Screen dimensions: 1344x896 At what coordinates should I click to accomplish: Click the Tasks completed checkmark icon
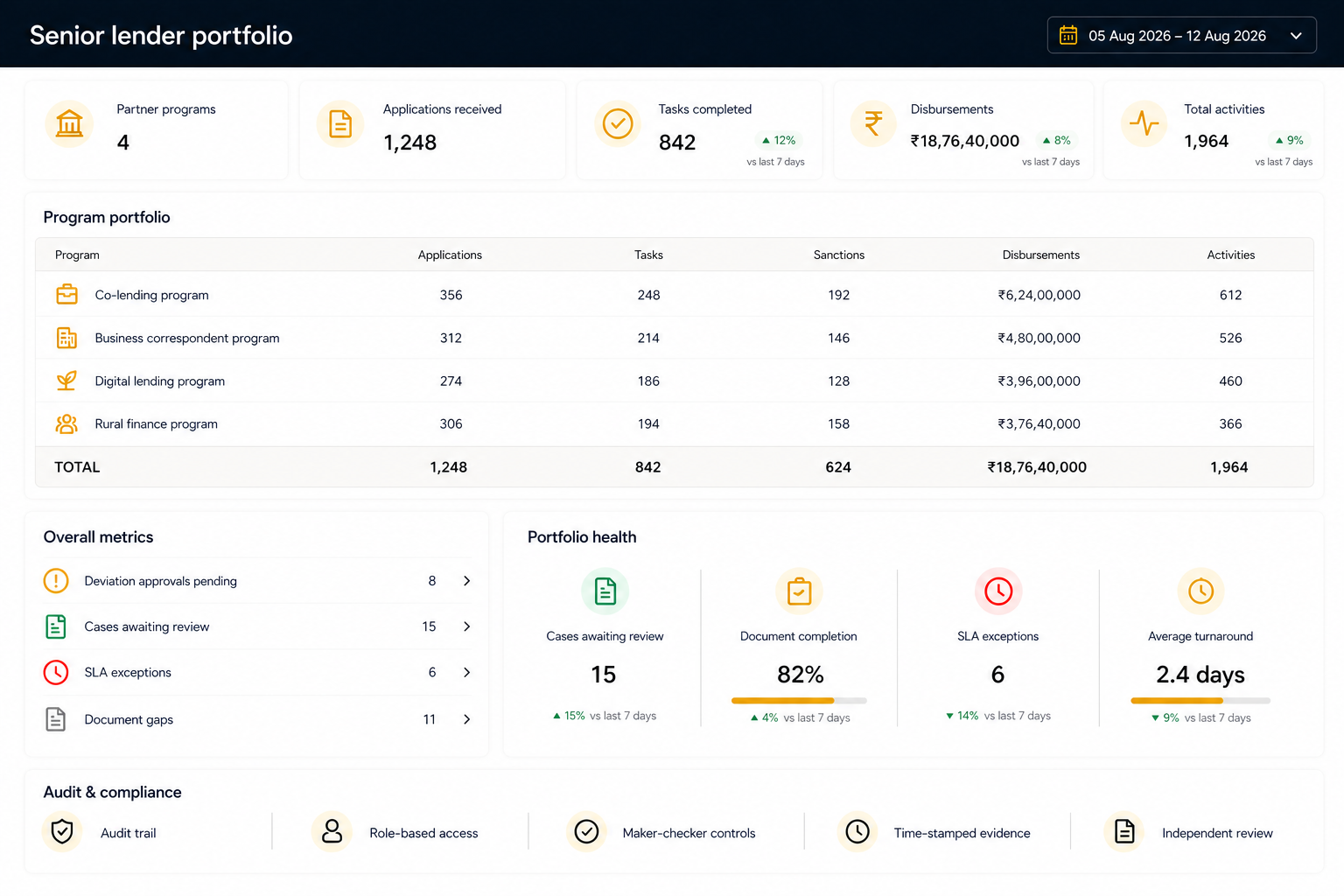pyautogui.click(x=618, y=123)
